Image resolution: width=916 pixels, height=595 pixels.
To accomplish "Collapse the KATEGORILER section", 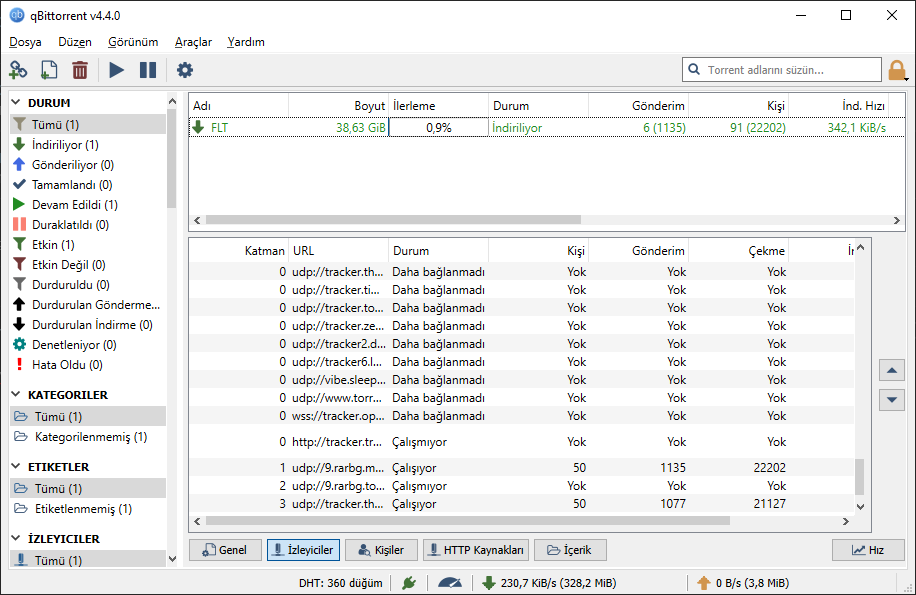I will (16, 395).
